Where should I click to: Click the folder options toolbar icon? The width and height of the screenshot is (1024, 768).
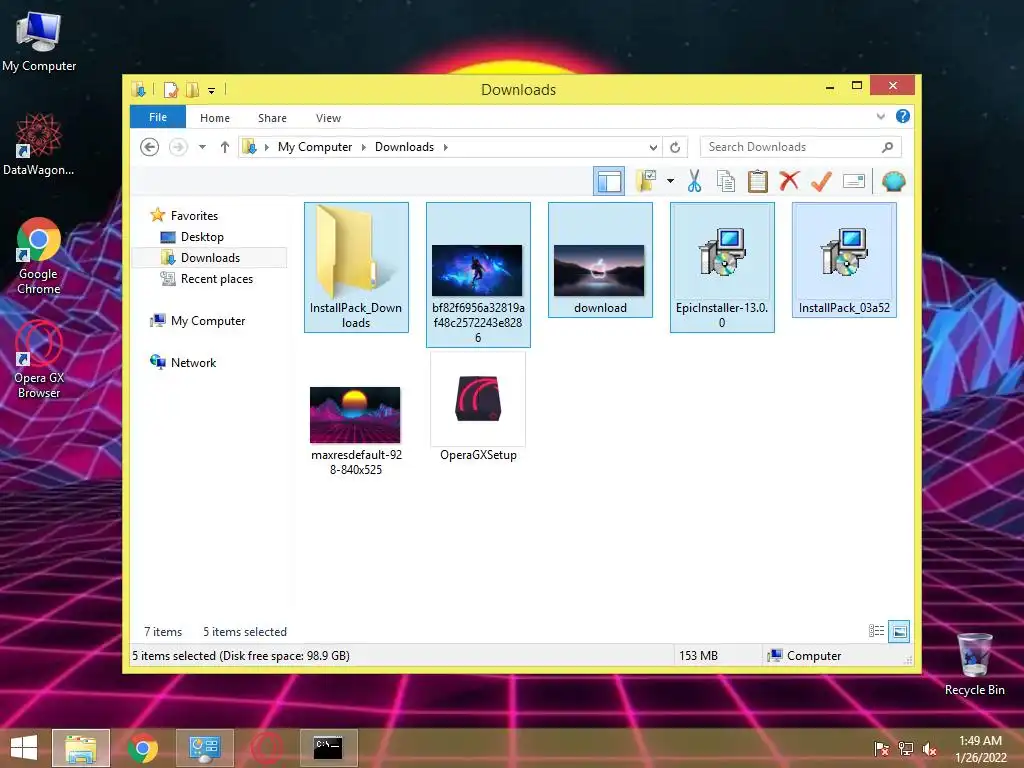click(x=646, y=181)
